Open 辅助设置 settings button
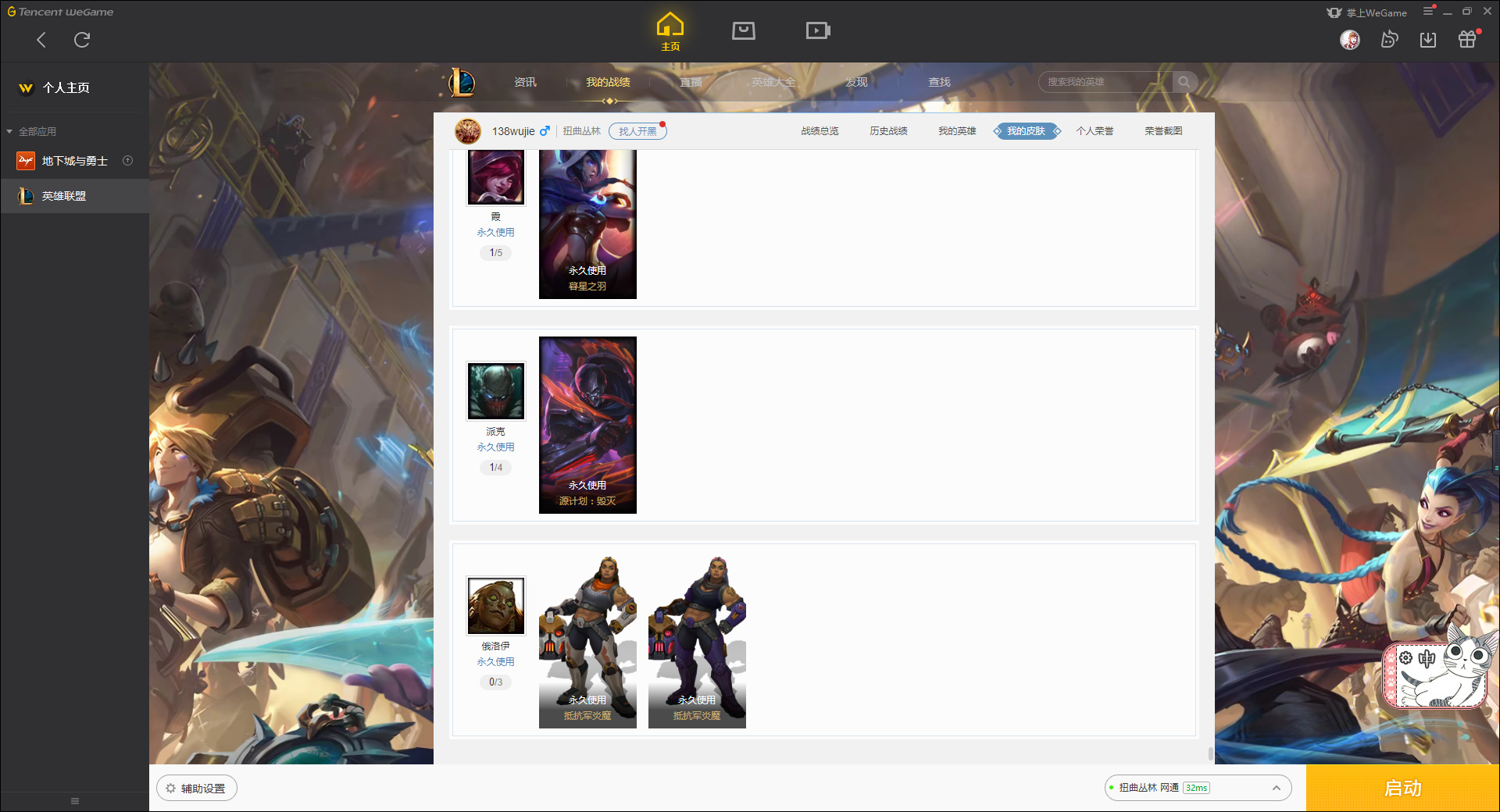 (x=197, y=789)
